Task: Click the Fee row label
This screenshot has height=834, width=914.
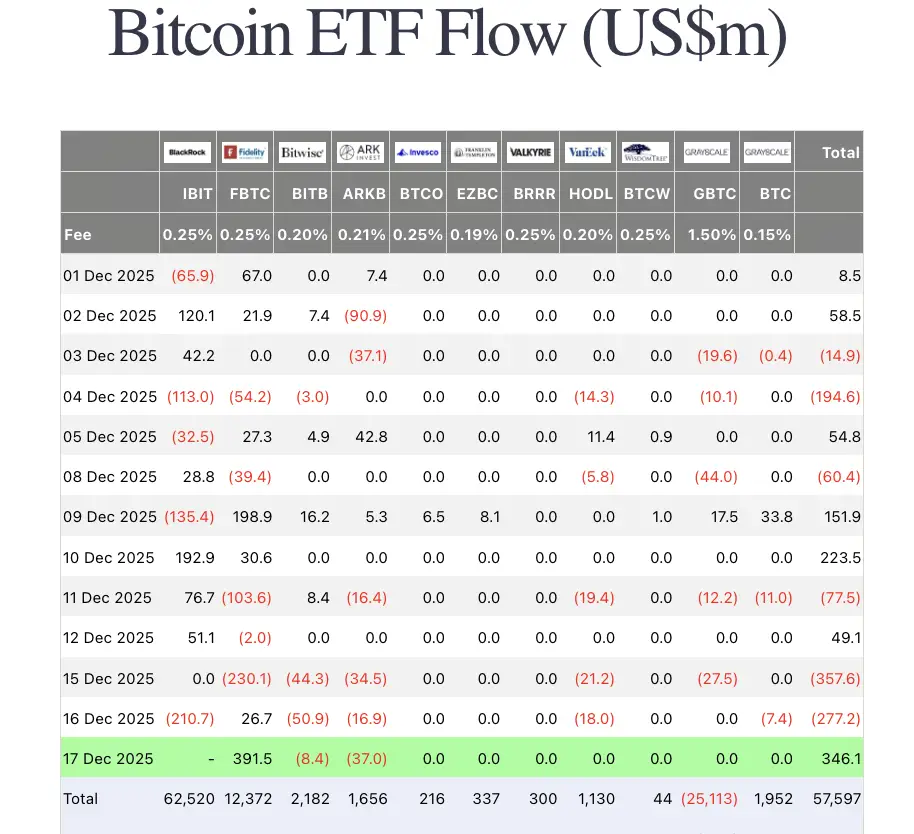Action: pos(78,235)
